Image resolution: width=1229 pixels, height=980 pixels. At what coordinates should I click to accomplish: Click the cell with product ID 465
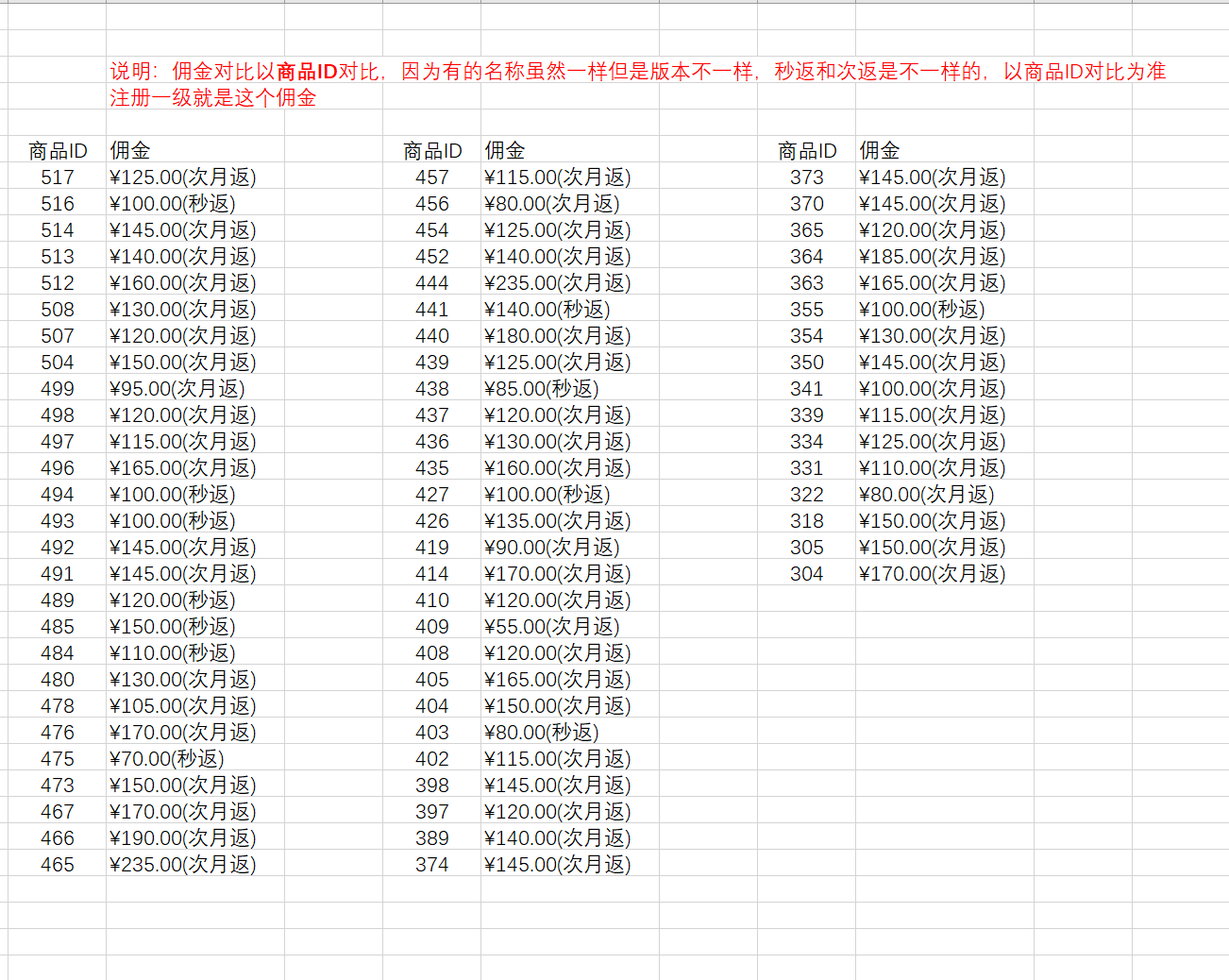point(59,864)
